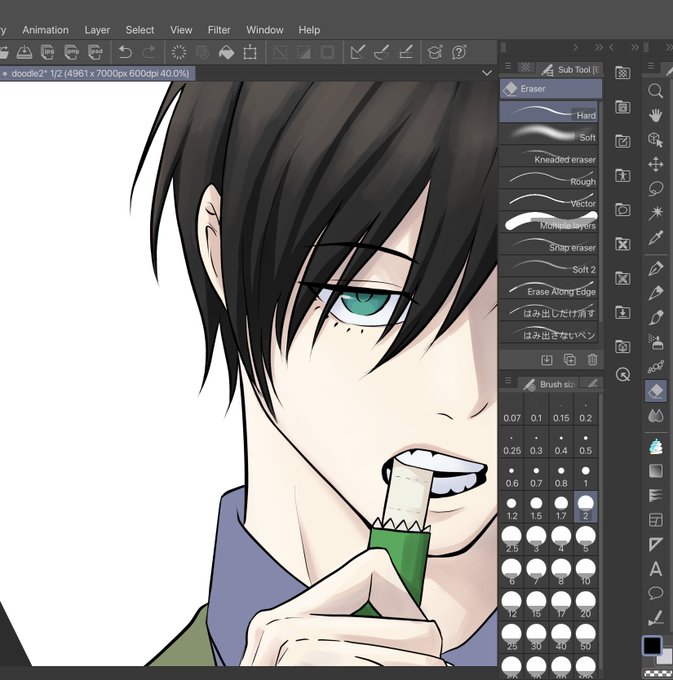Select the Eraser tool in toolbar
This screenshot has width=673, height=680.
pyautogui.click(x=656, y=391)
